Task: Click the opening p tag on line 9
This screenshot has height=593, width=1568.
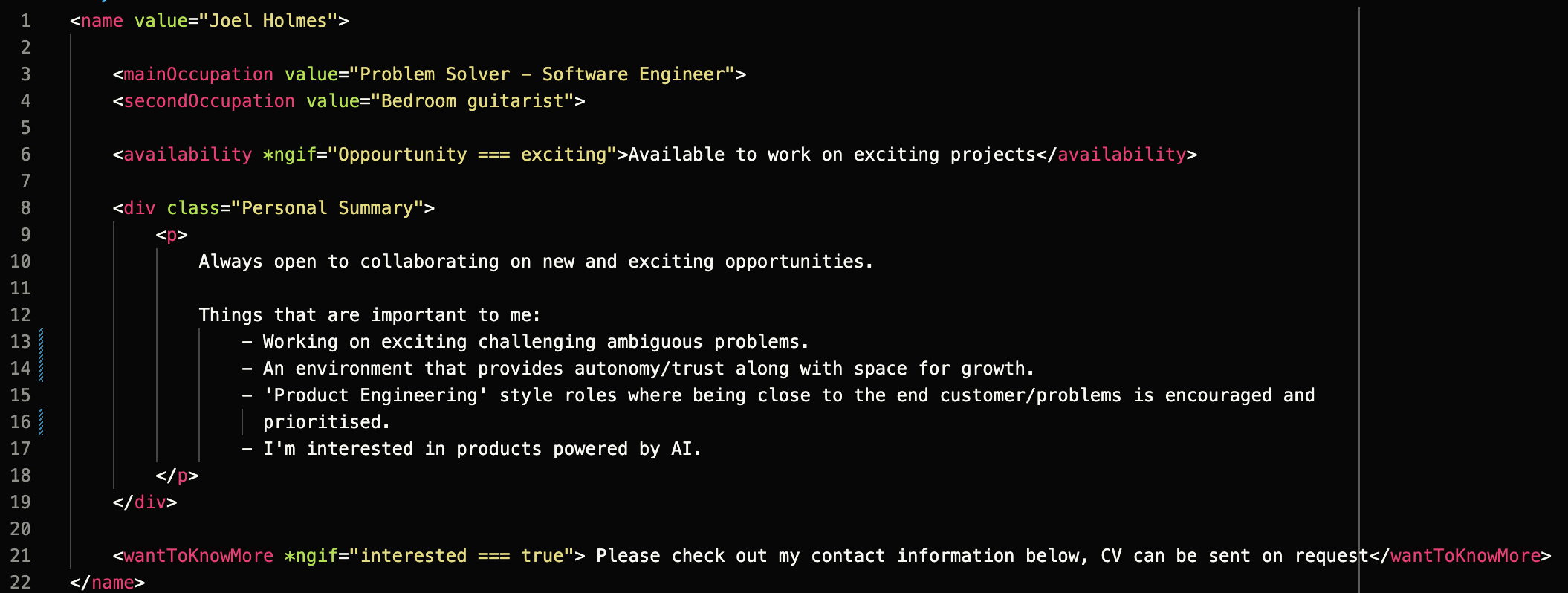Action: coord(172,235)
